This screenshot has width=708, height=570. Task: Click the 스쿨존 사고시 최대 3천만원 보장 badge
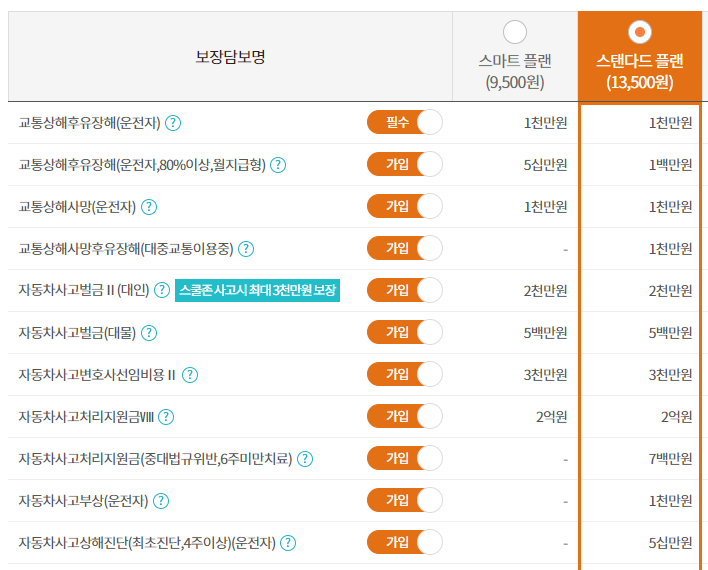click(259, 291)
